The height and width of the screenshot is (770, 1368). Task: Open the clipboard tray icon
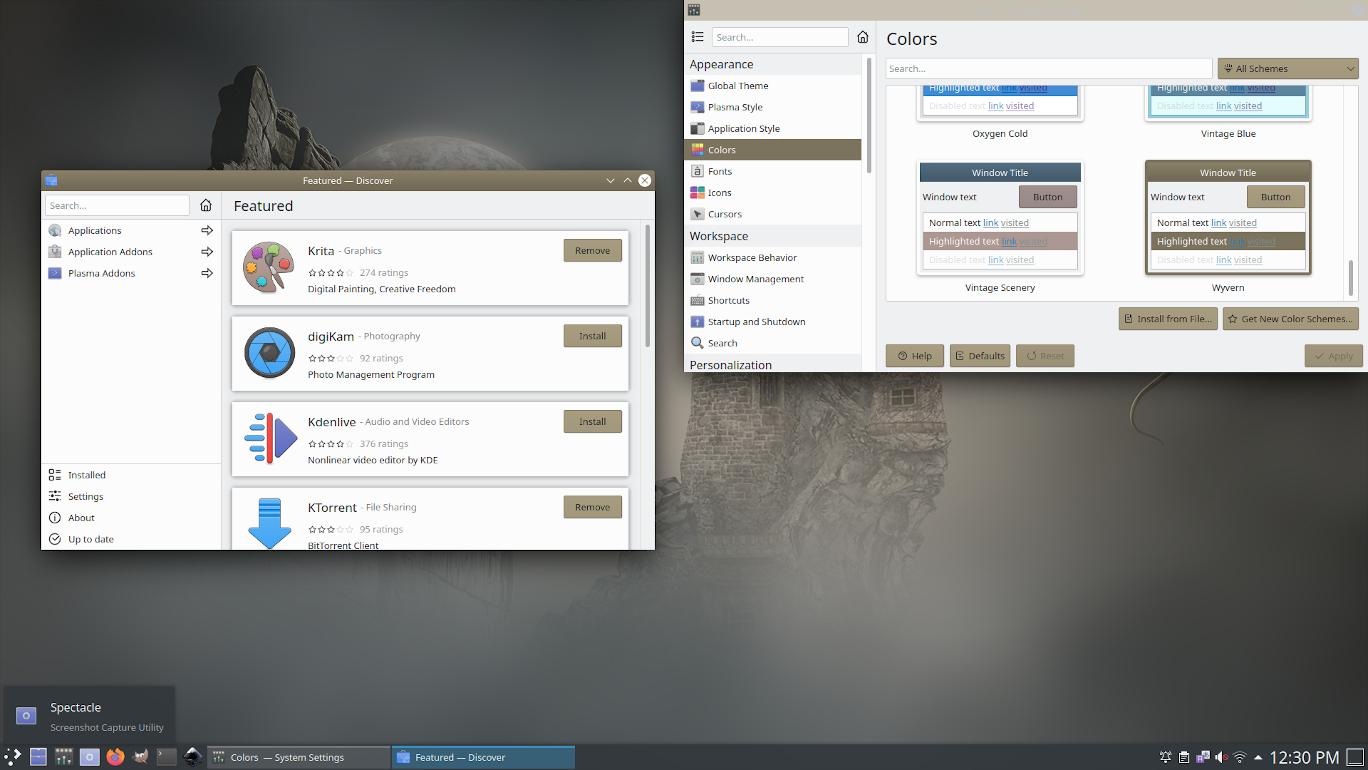(1184, 757)
